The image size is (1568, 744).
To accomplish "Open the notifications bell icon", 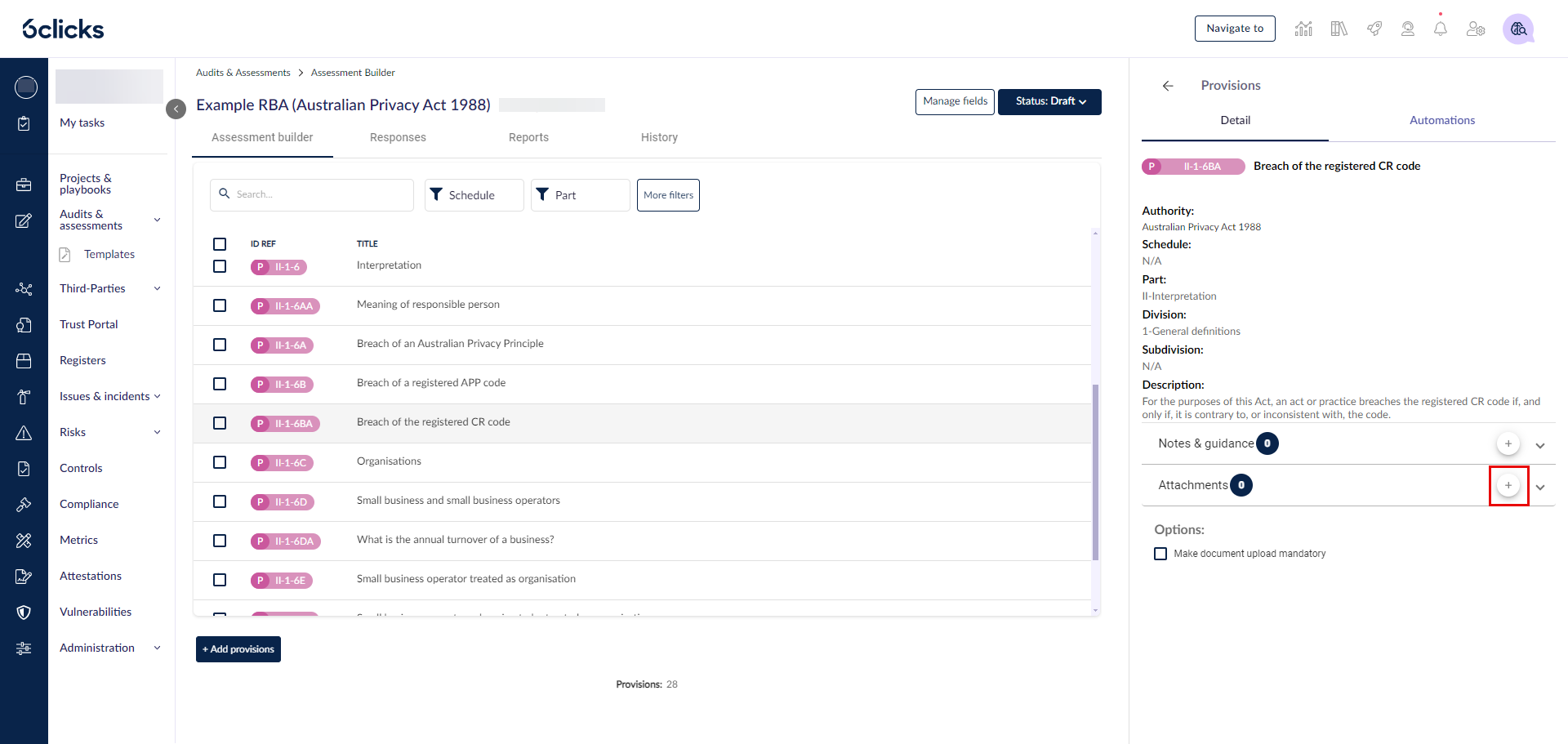I will pyautogui.click(x=1440, y=29).
